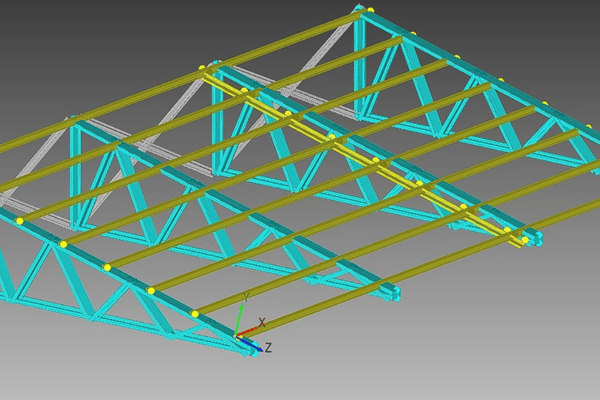Click the bottom end of the right-side truss

click(533, 239)
